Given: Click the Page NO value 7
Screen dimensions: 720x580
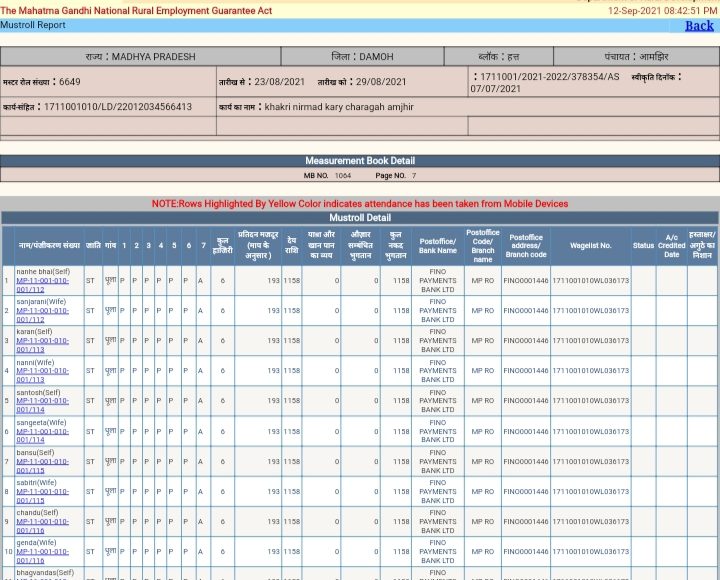Looking at the screenshot, I should [414, 175].
